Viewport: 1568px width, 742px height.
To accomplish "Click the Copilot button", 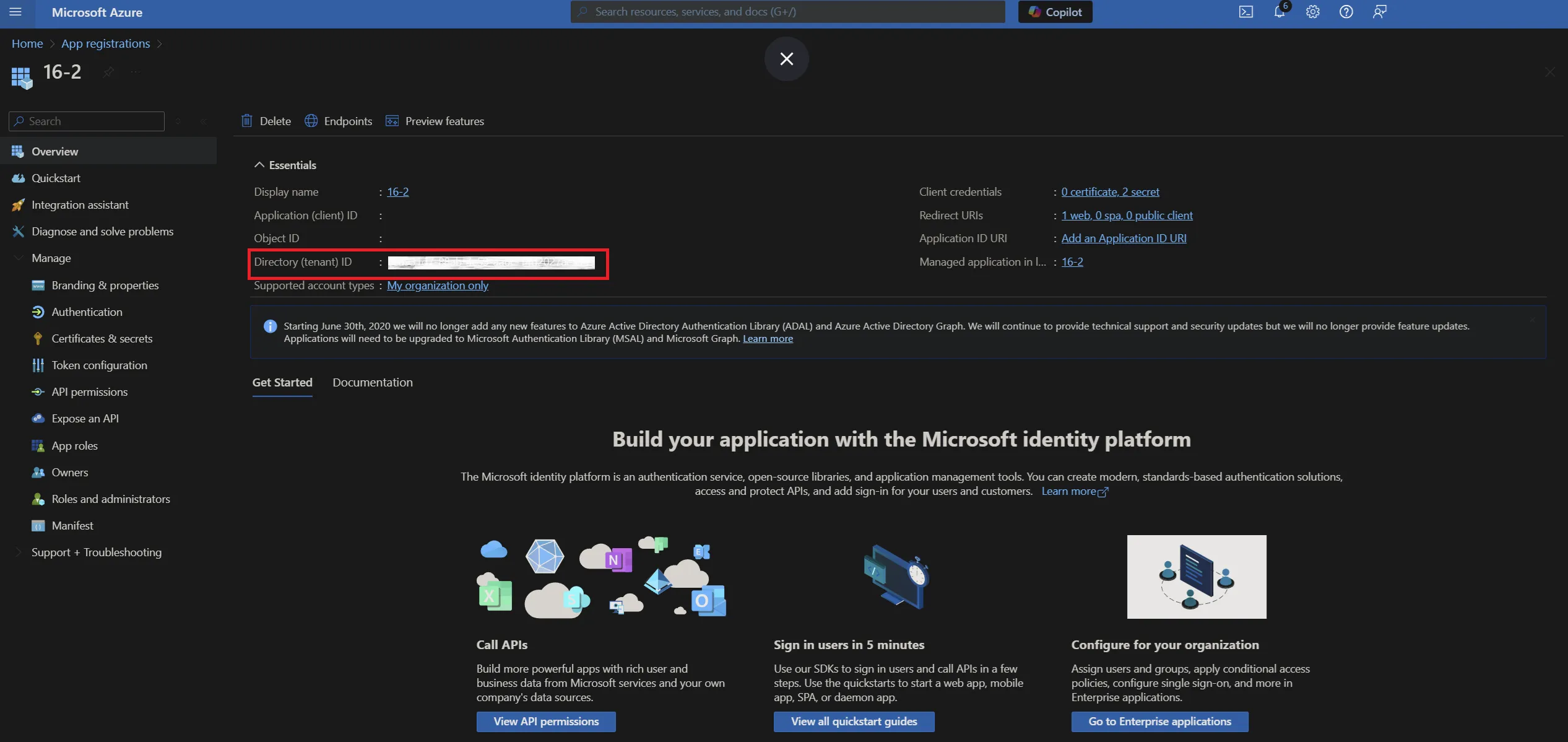I will (1055, 12).
